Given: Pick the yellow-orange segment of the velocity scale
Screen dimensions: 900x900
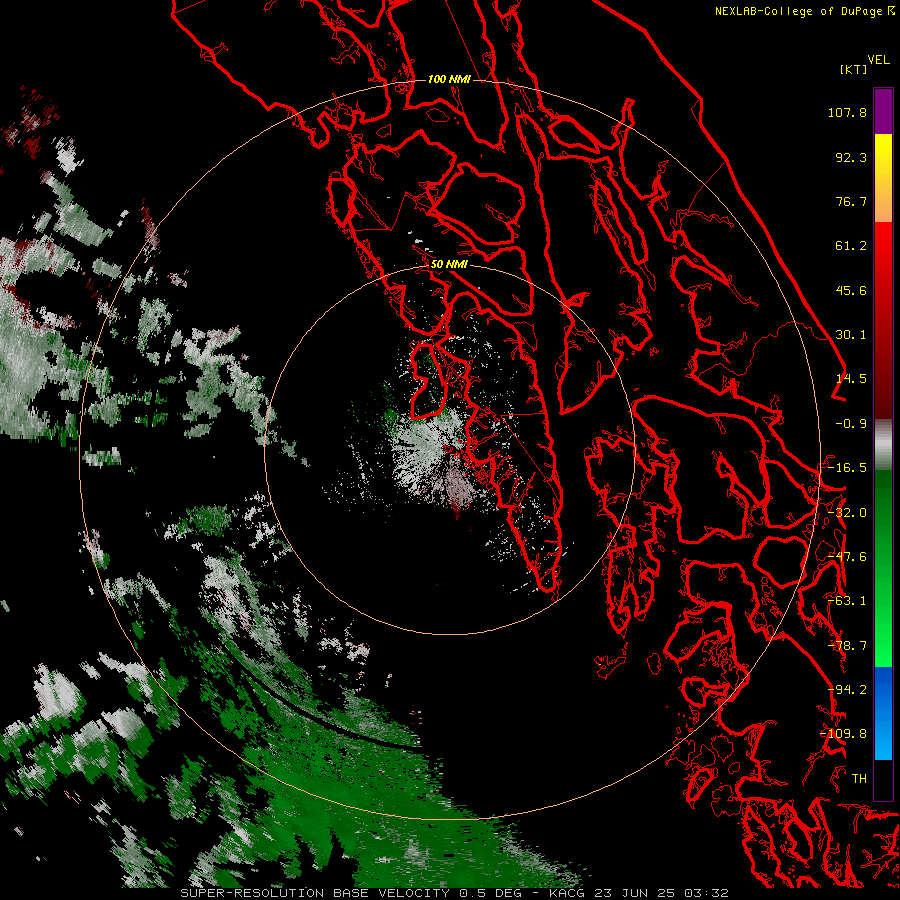Looking at the screenshot, I should pos(883,178).
